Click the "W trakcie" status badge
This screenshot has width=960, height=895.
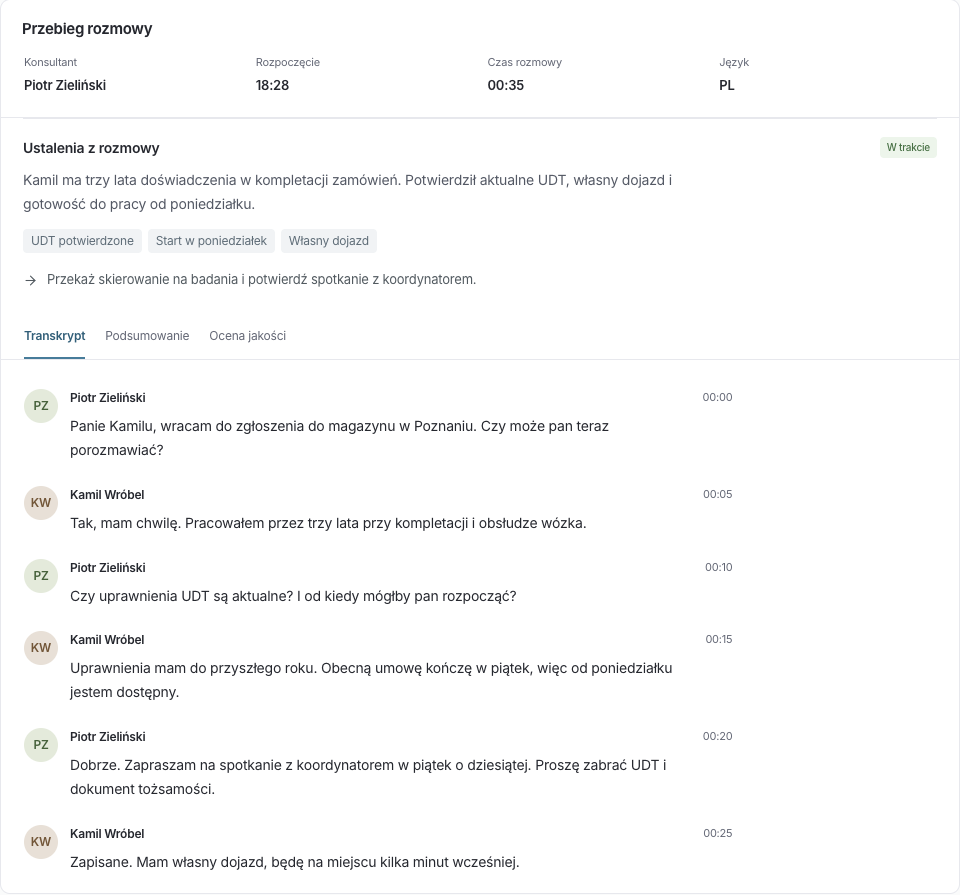point(908,148)
